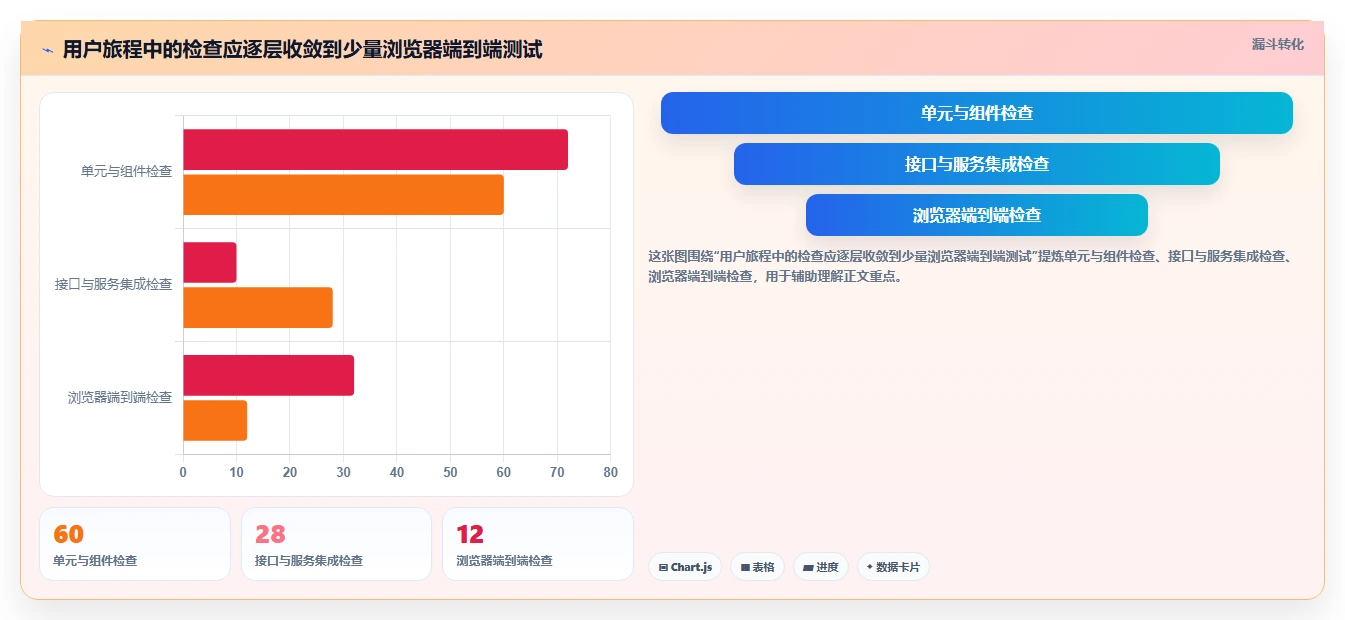Click the 数据卡片 tag
The image size is (1345, 620).
pos(893,567)
